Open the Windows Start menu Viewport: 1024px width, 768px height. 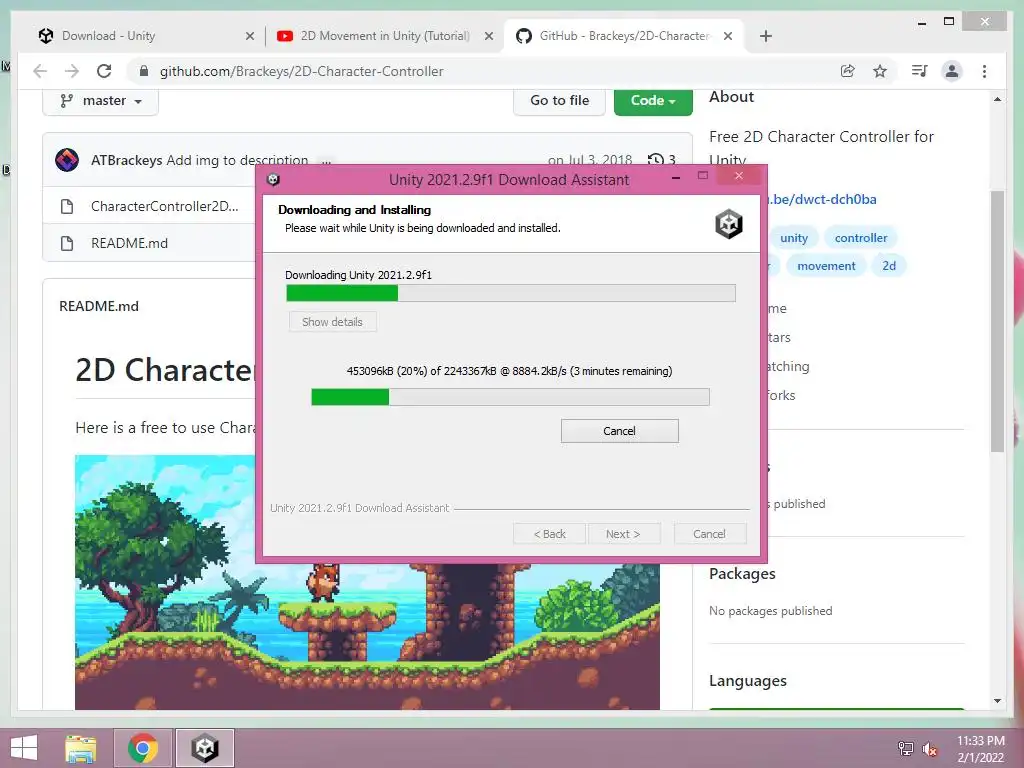point(24,748)
